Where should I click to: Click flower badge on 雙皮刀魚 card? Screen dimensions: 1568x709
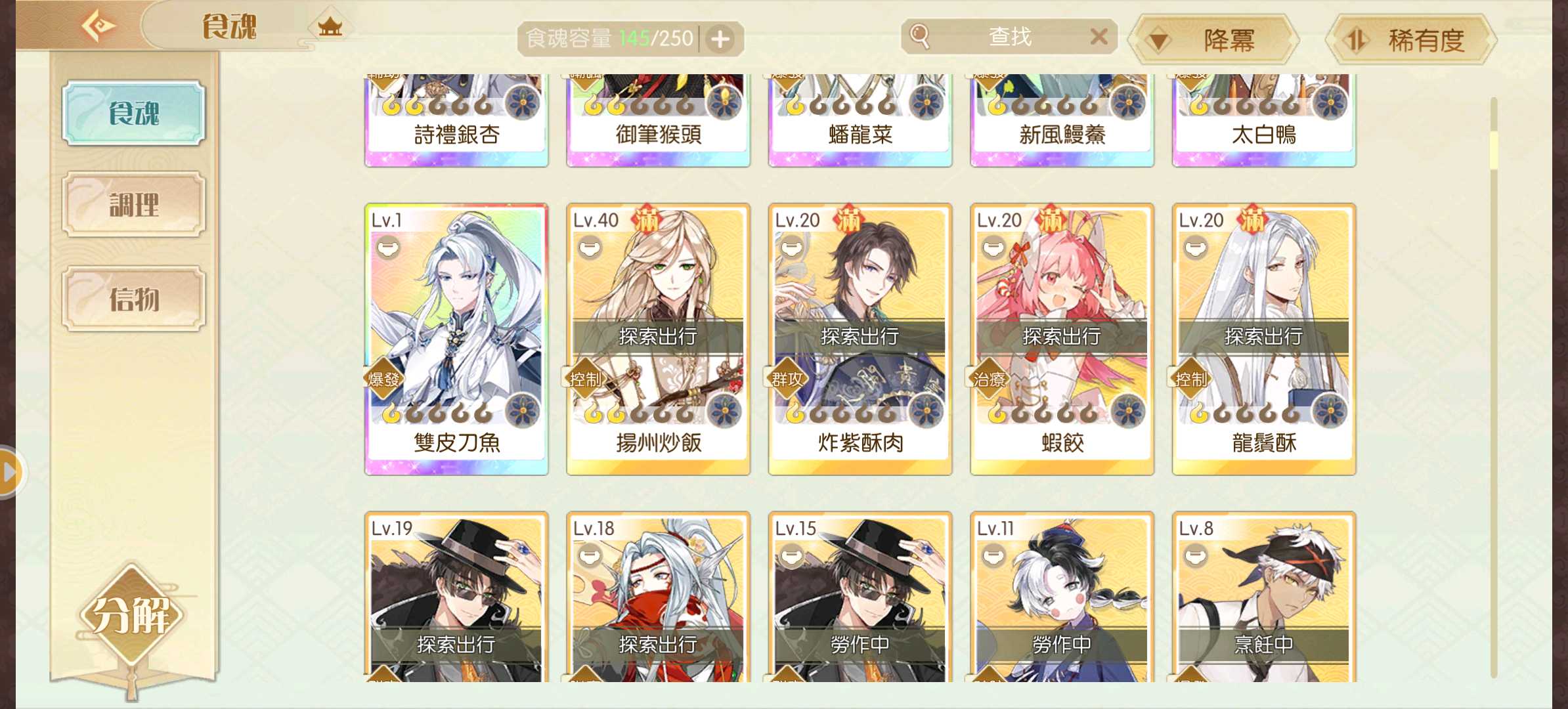pos(523,411)
